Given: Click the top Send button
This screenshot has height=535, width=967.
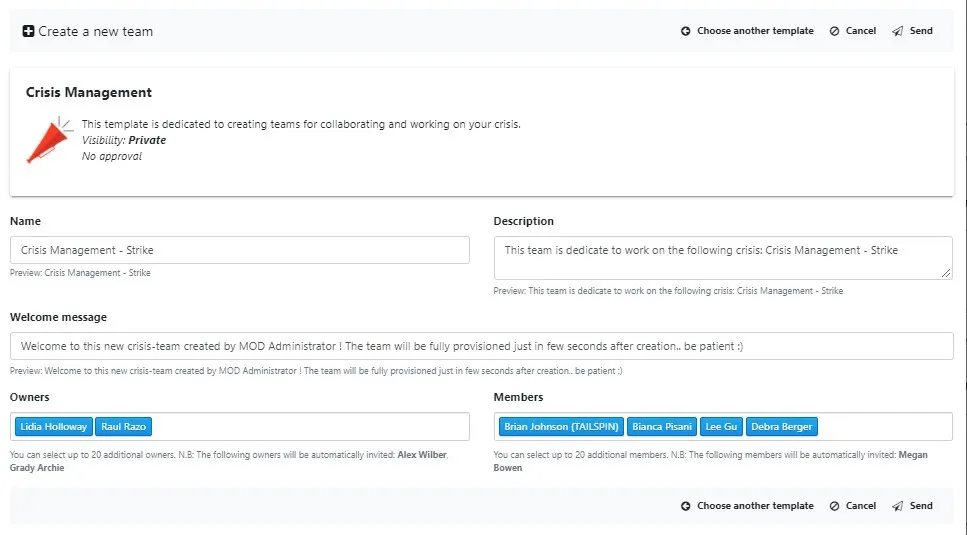Looking at the screenshot, I should tap(912, 31).
